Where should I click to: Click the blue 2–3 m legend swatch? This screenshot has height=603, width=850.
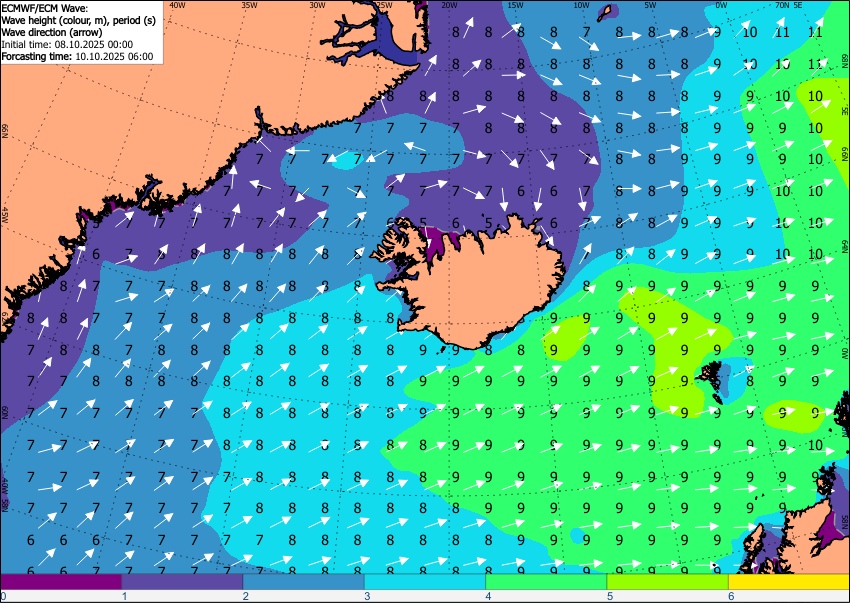304,581
